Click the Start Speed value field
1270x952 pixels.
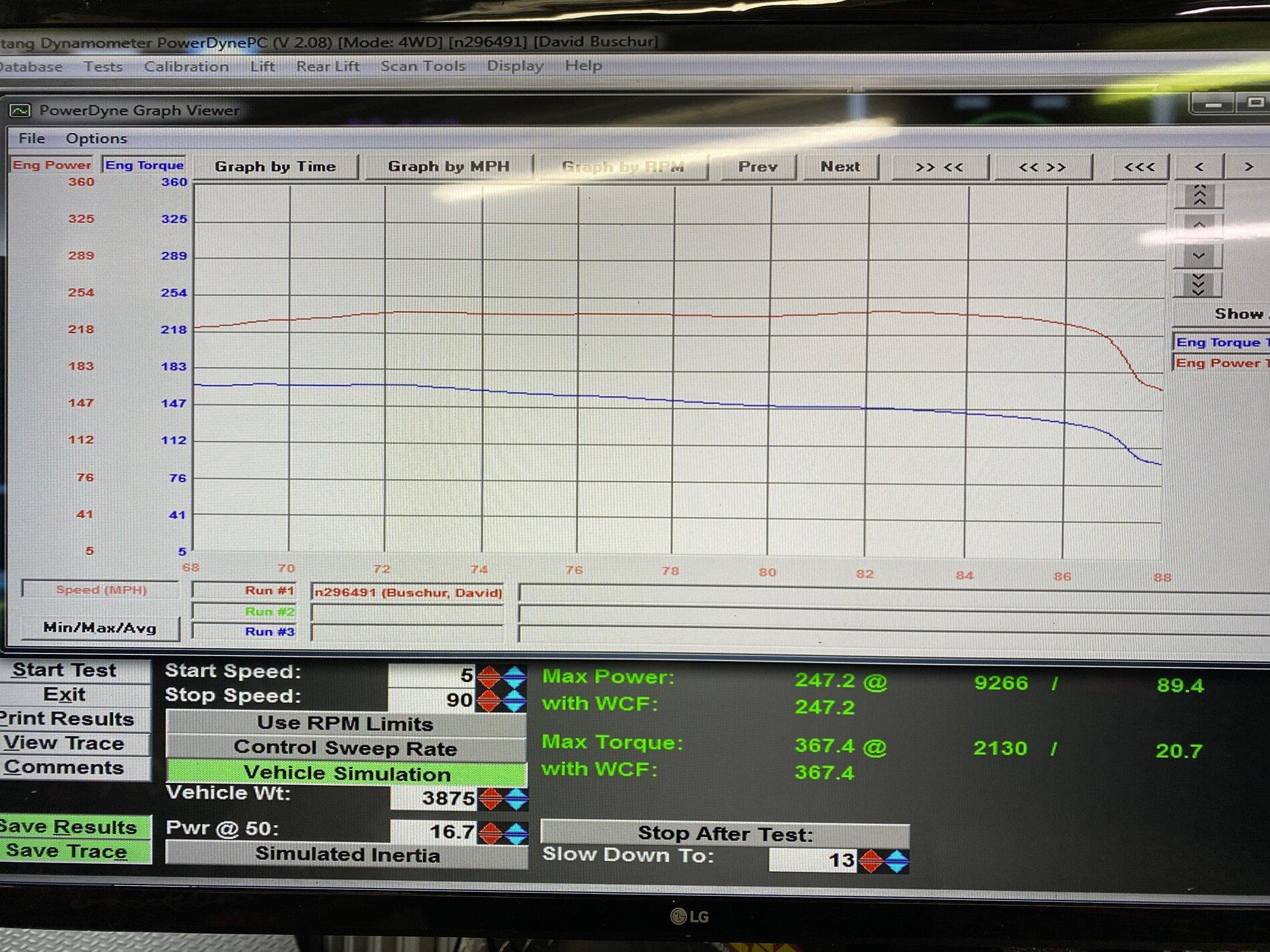(432, 675)
